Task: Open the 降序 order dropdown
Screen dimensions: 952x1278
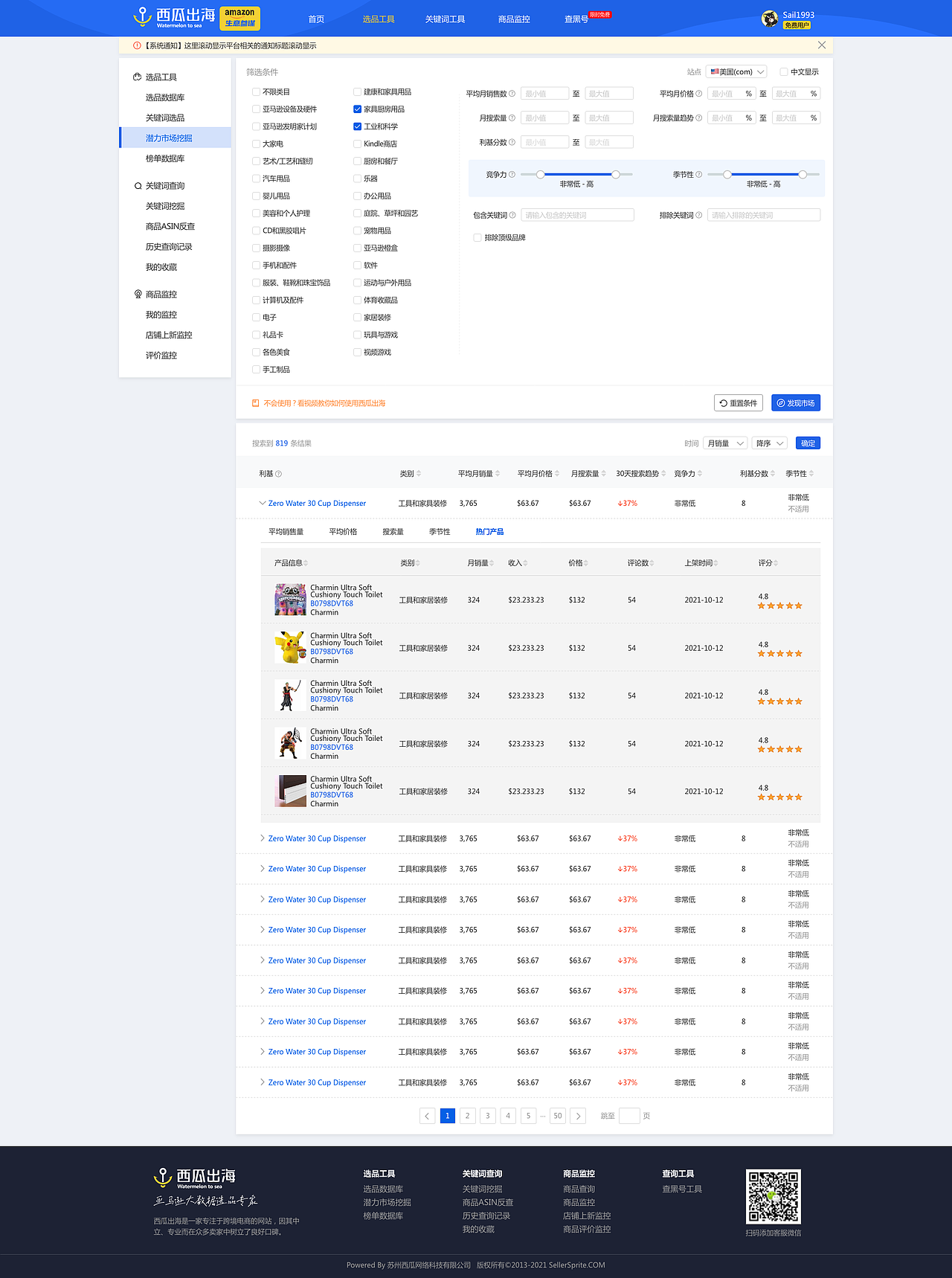Action: [770, 443]
